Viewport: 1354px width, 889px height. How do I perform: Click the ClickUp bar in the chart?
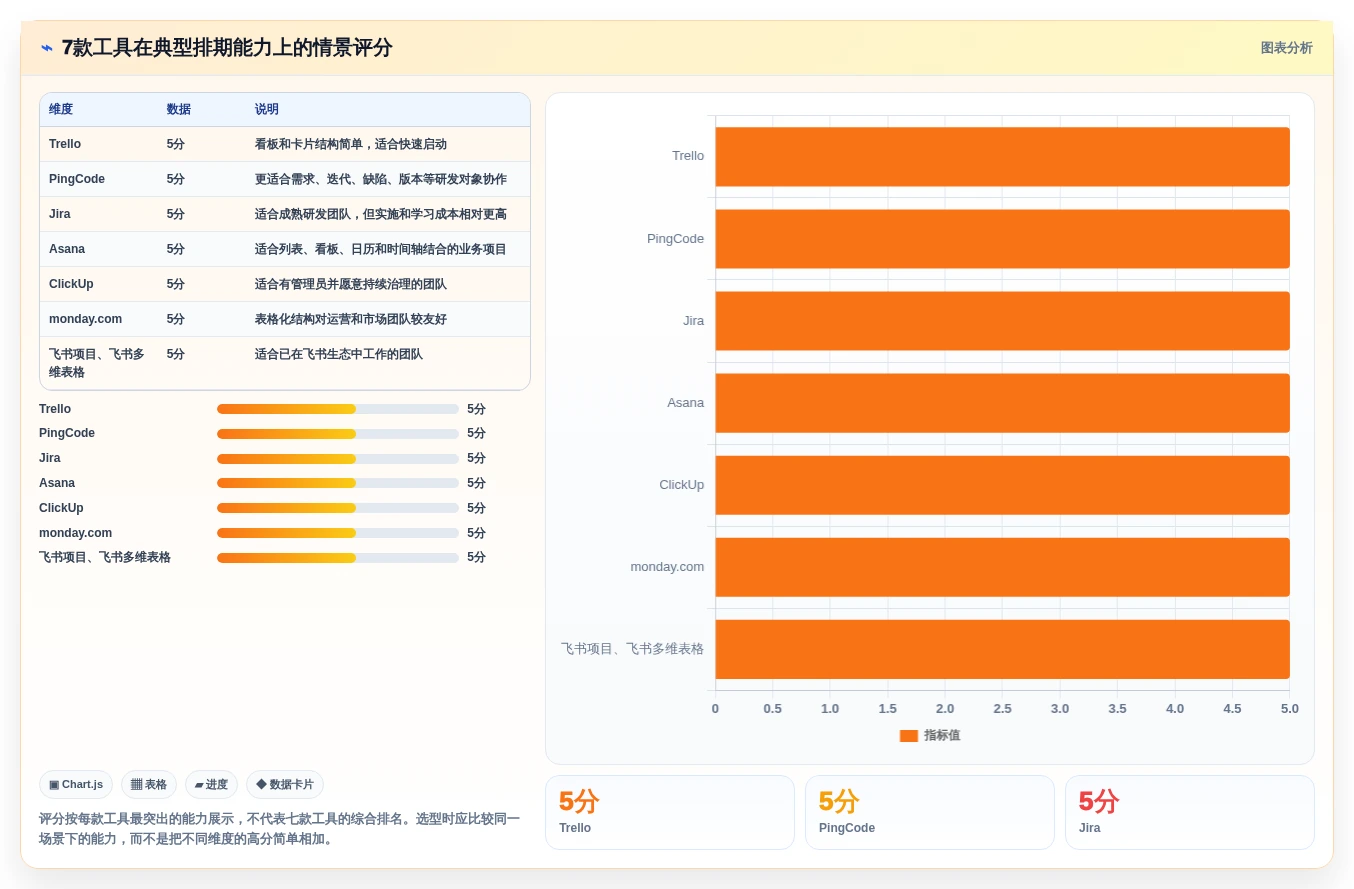tap(1002, 485)
